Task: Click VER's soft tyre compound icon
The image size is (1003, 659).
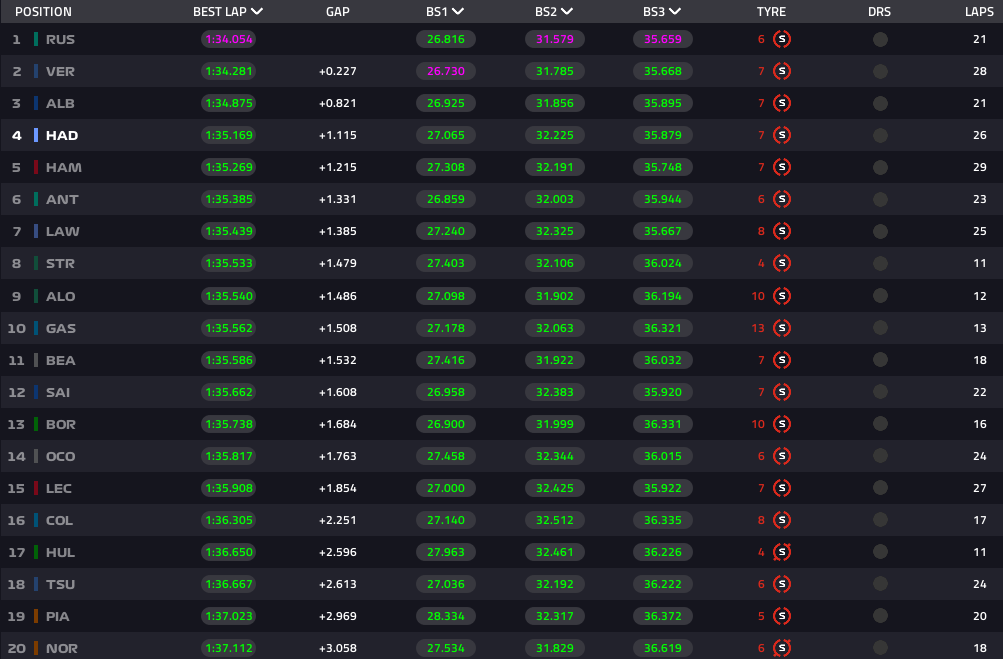Action: pos(782,72)
